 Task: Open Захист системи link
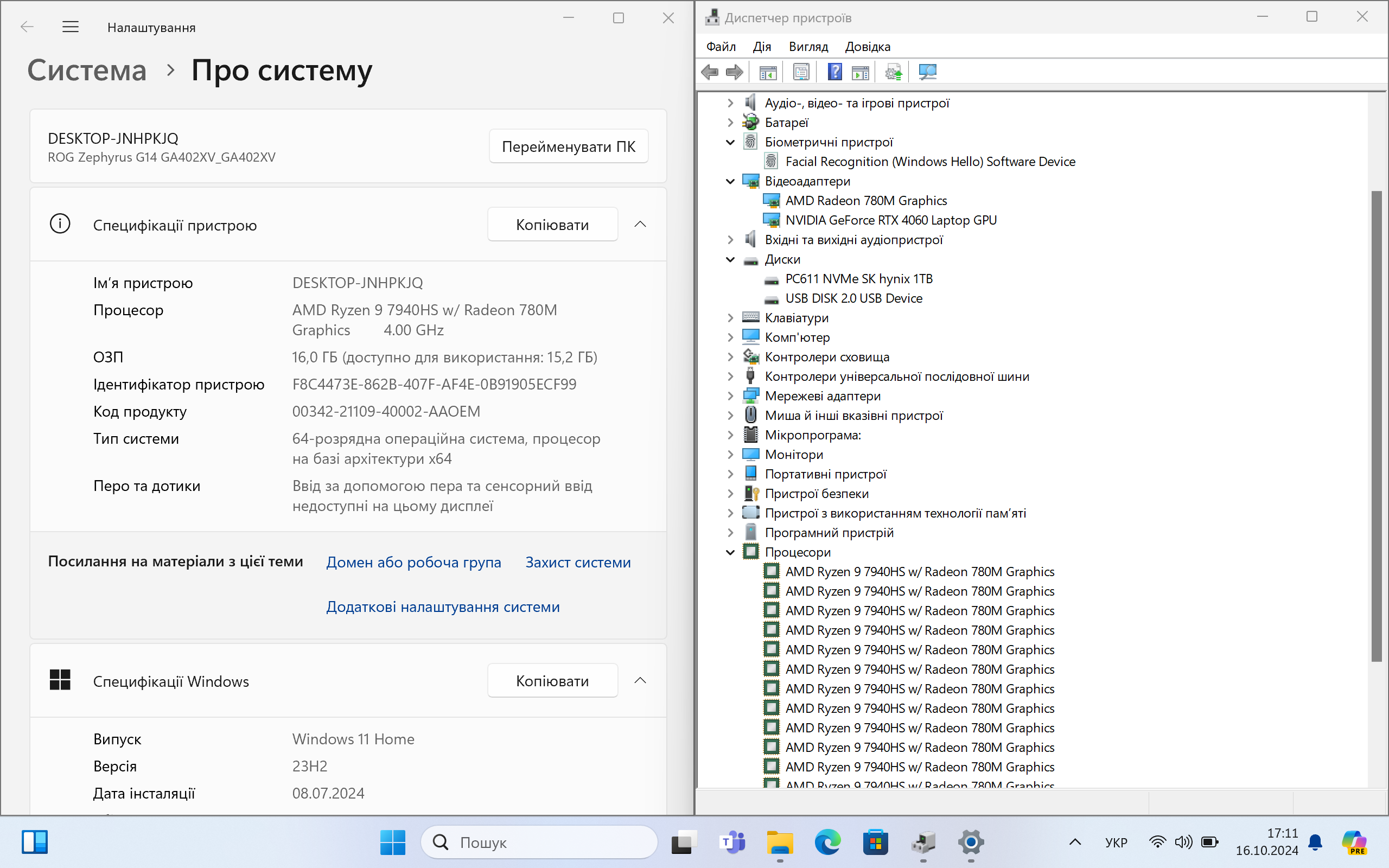(578, 562)
